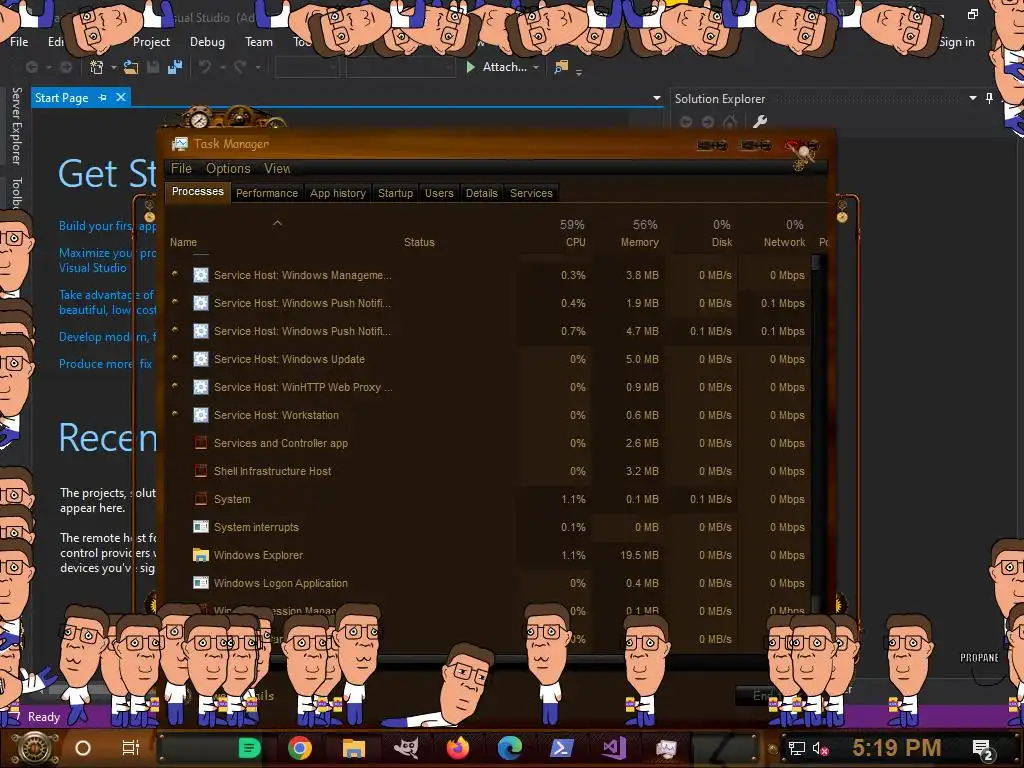Screen dimensions: 1024x768
Task: Click Solution Explorer Properties wrench icon
Action: (760, 121)
